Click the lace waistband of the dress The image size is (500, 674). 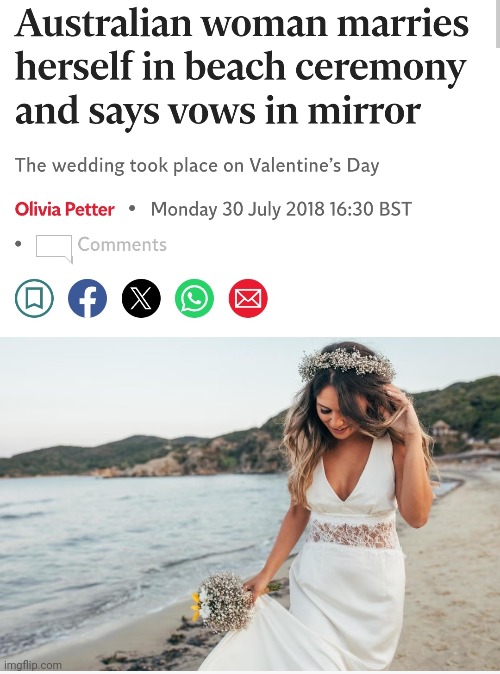click(353, 534)
